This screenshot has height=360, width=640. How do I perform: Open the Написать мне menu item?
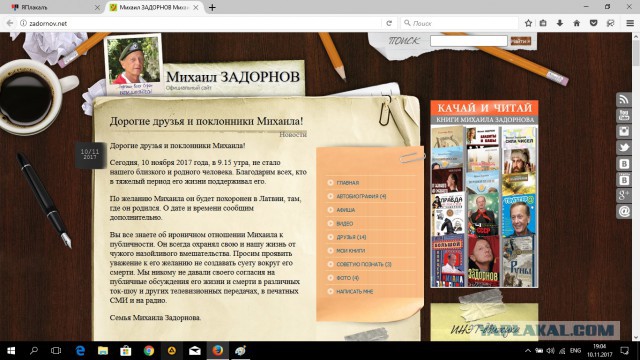[x=354, y=292]
